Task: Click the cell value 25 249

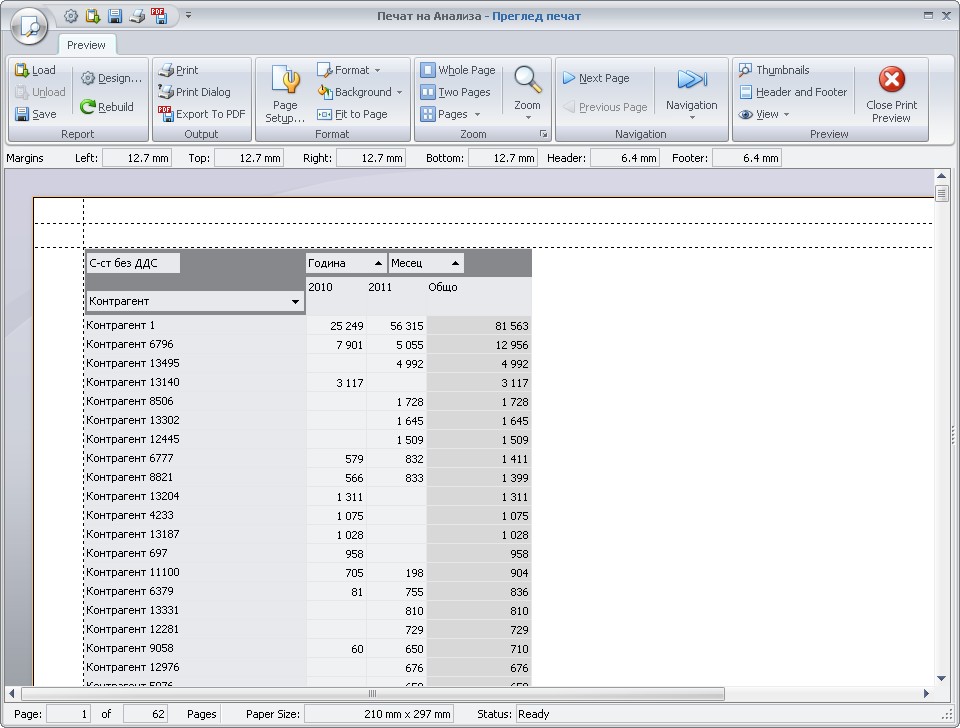Action: [347, 326]
